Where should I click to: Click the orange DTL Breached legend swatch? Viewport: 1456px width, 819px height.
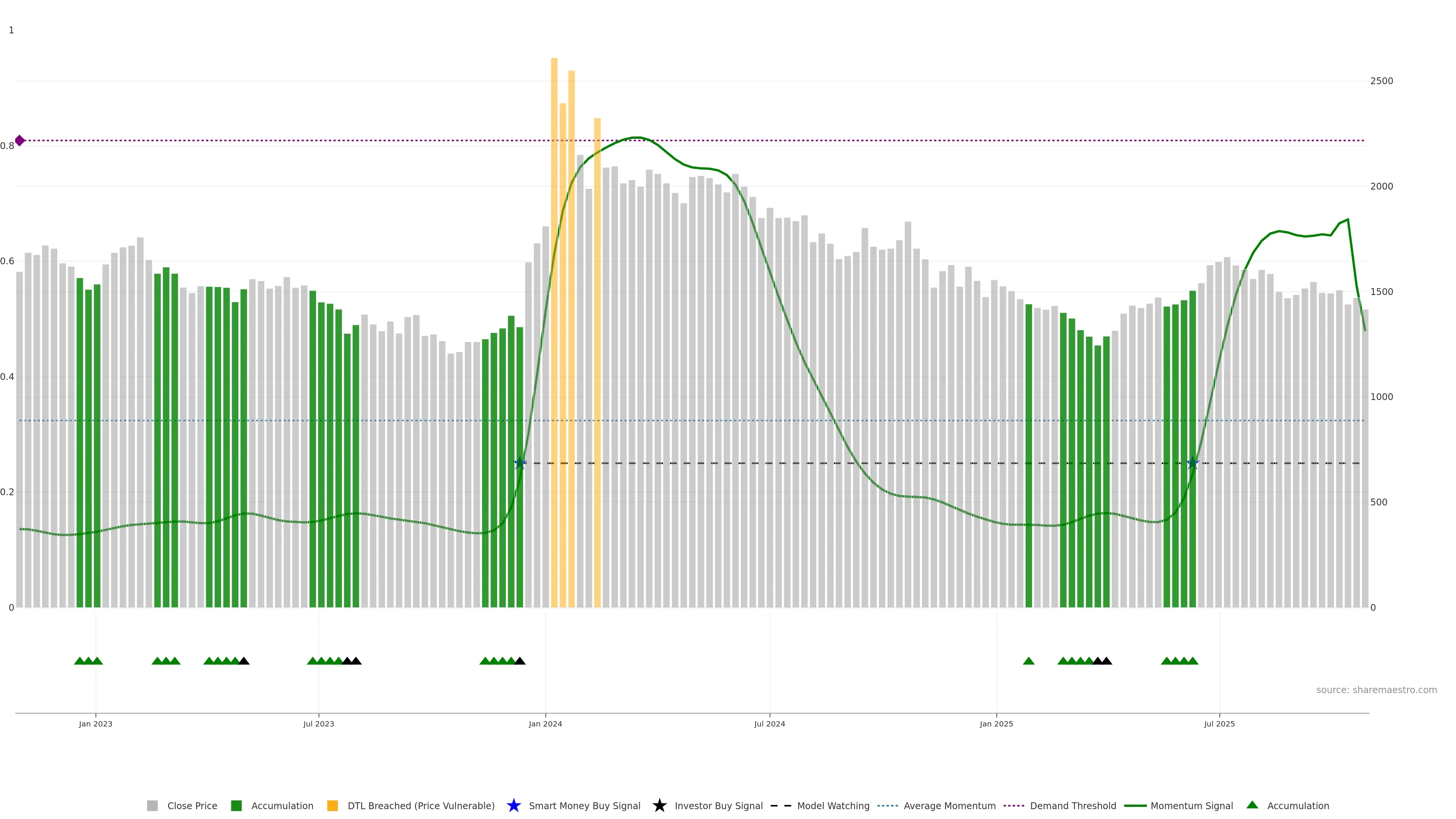tap(333, 805)
